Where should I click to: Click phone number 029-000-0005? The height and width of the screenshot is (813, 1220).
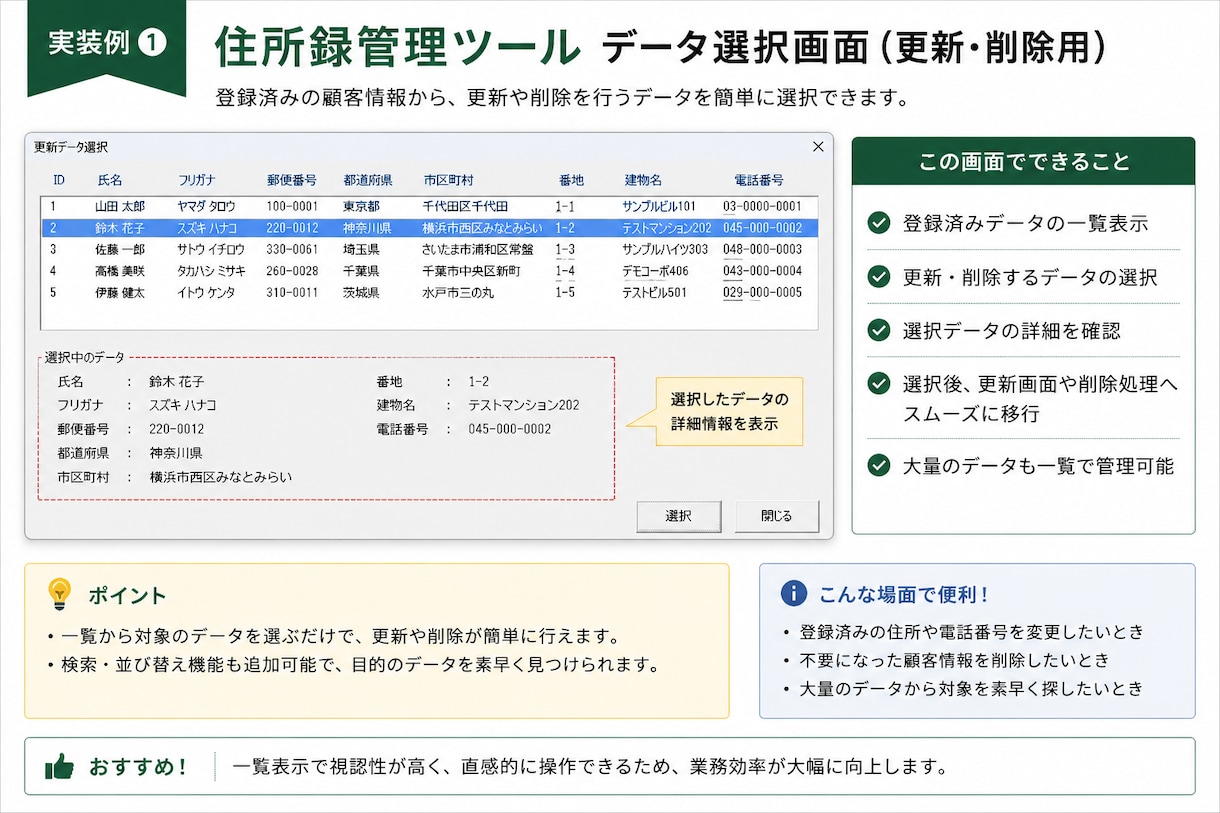[762, 293]
